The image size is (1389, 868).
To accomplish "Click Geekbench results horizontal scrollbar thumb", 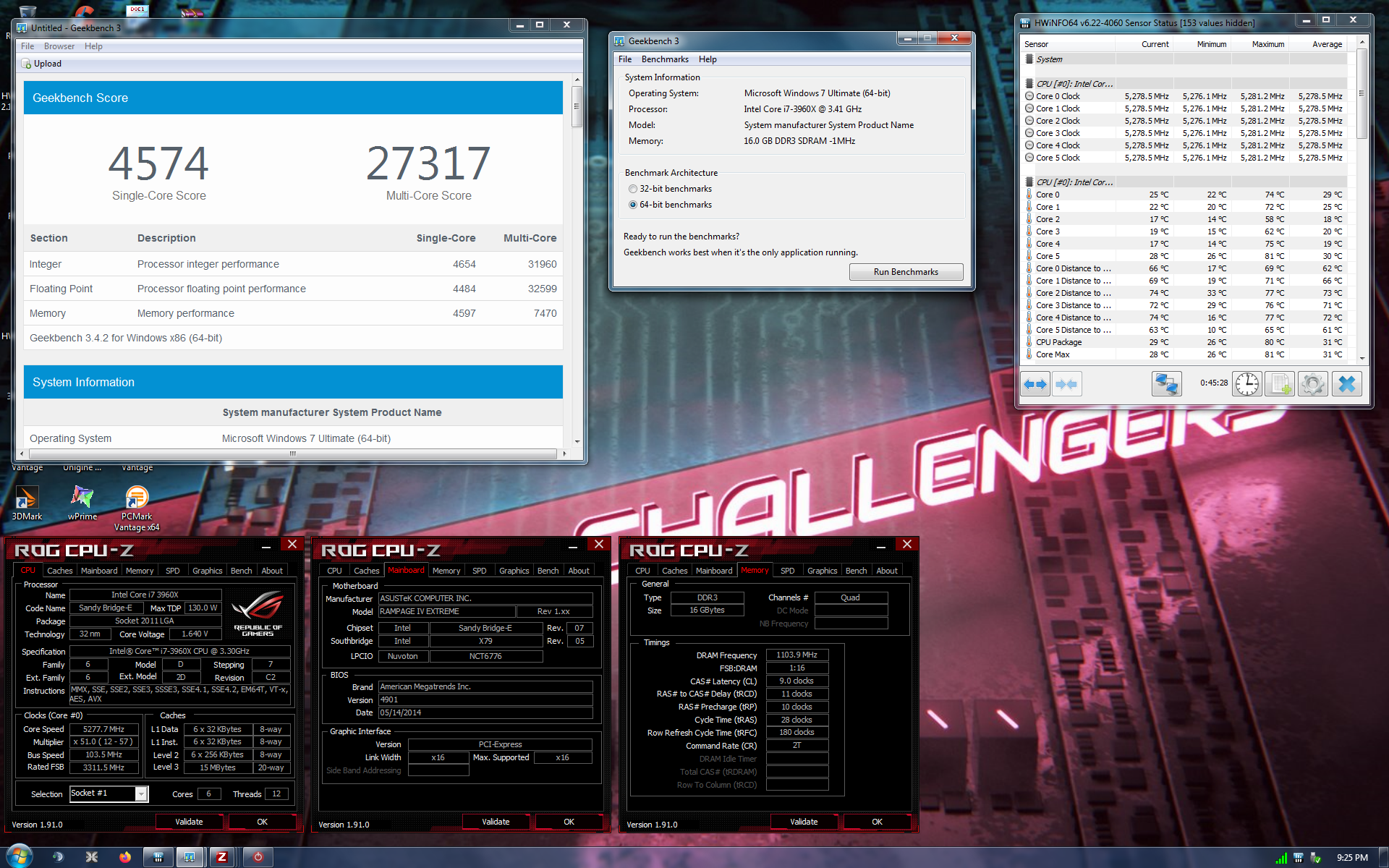I will (x=293, y=454).
